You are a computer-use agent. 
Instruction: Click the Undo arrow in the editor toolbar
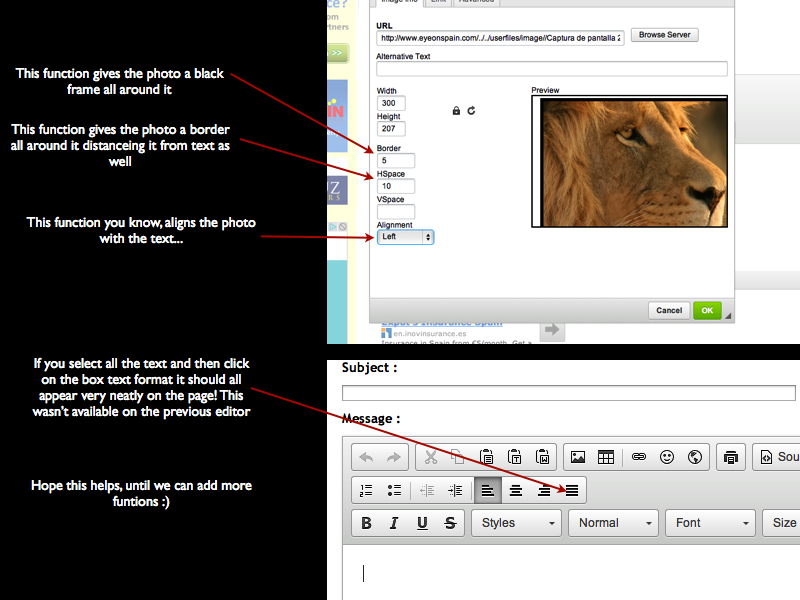366,457
